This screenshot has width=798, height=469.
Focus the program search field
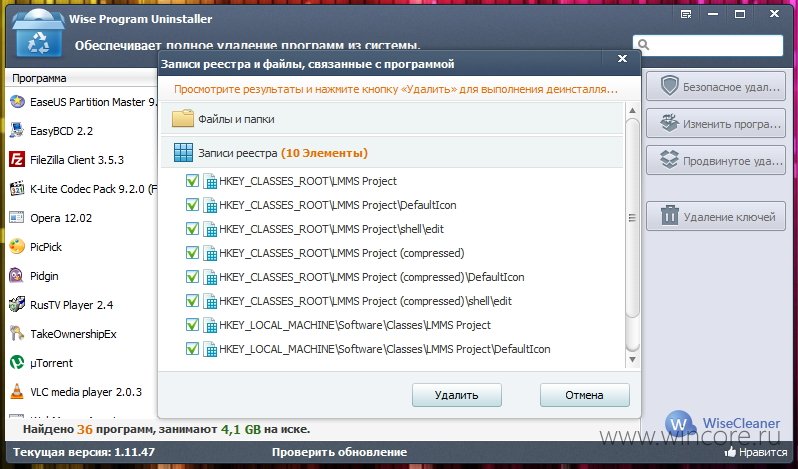pos(707,45)
